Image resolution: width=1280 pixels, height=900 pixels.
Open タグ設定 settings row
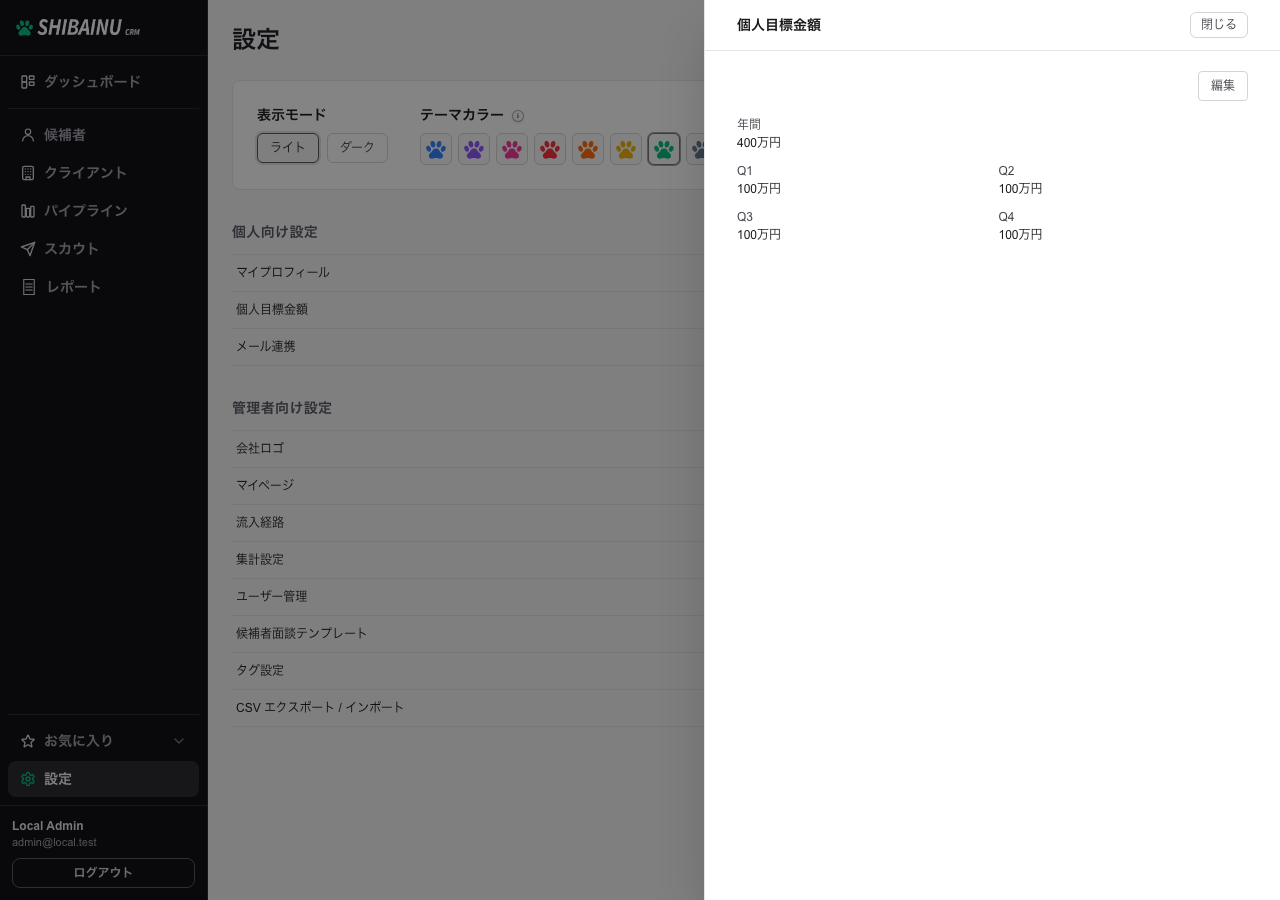(468, 671)
